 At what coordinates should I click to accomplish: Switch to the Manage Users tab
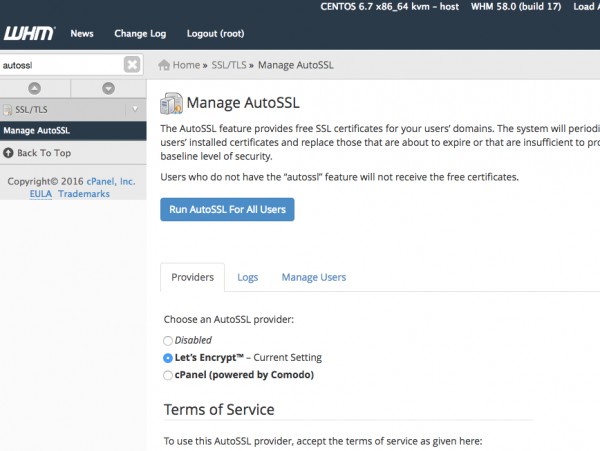314,277
